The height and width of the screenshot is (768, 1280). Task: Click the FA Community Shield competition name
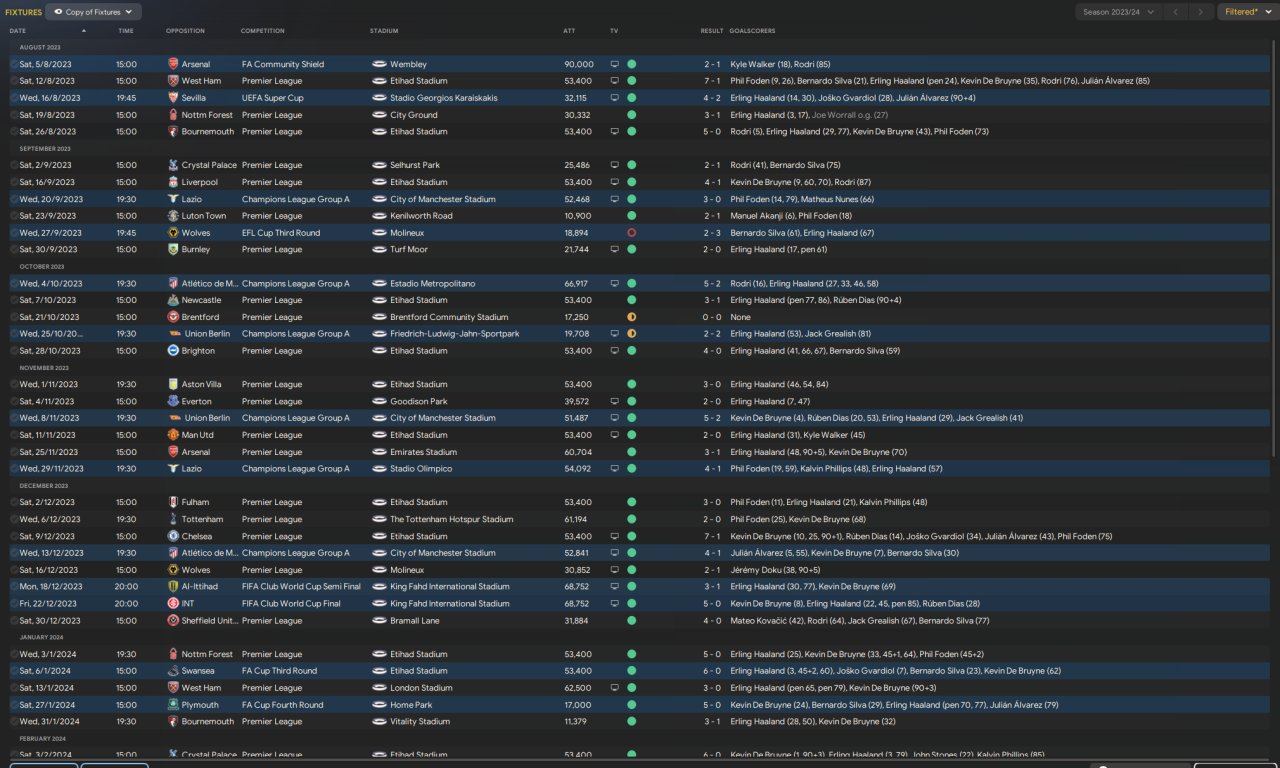click(x=283, y=64)
